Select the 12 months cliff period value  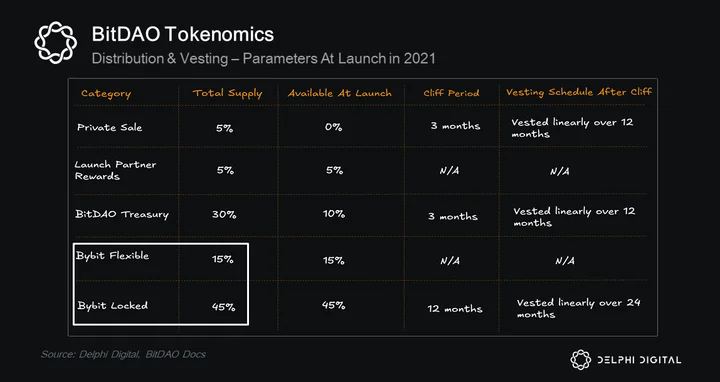point(455,309)
